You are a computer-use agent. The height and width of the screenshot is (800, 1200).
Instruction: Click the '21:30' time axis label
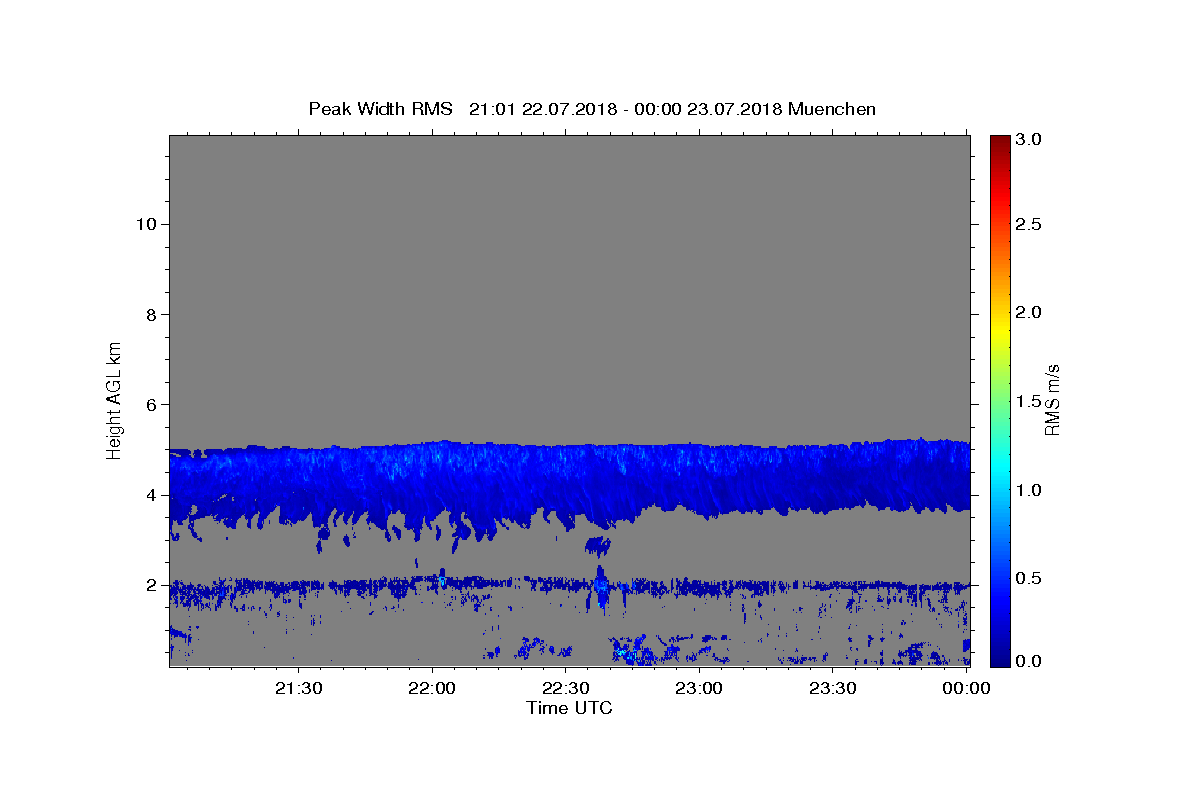pyautogui.click(x=298, y=688)
